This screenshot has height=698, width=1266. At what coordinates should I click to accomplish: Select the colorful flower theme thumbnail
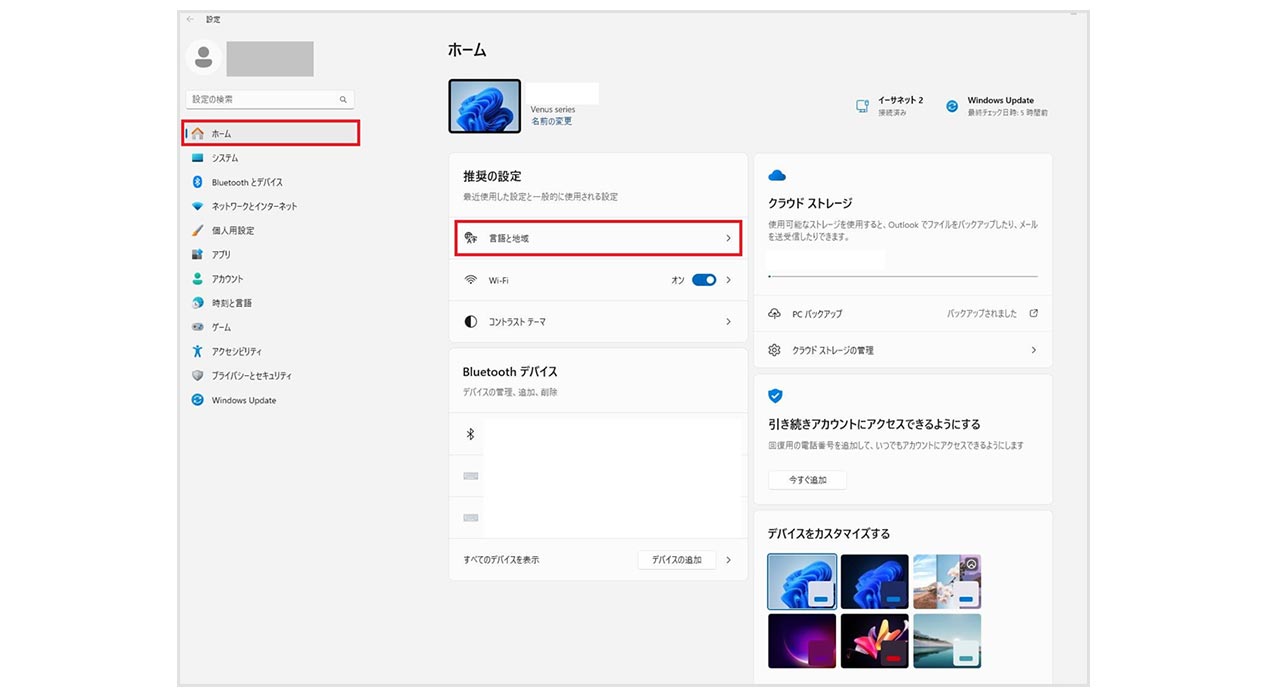(875, 641)
